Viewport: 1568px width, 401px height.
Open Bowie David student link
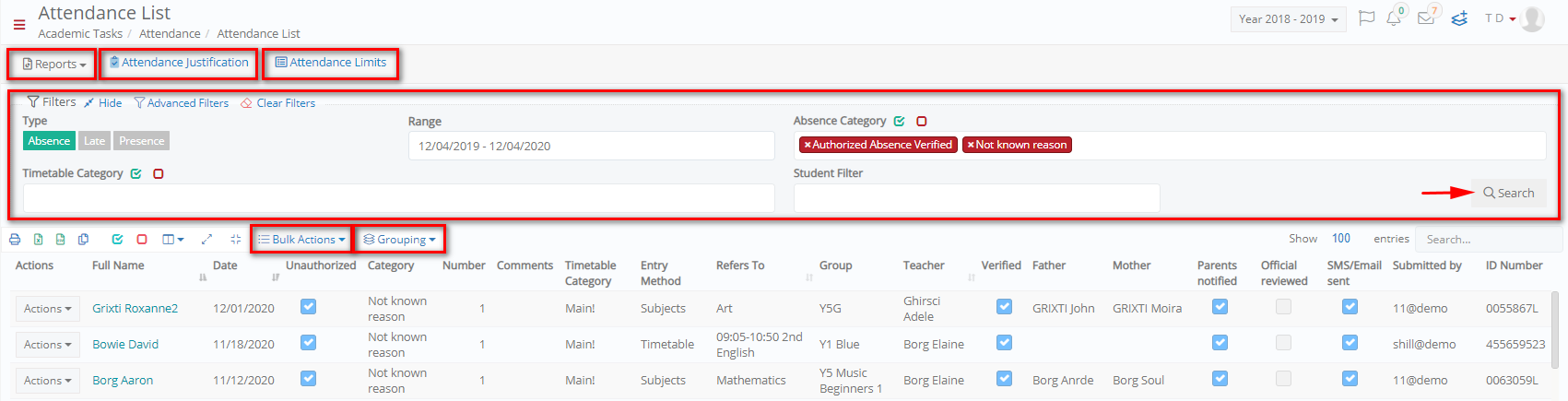click(125, 344)
